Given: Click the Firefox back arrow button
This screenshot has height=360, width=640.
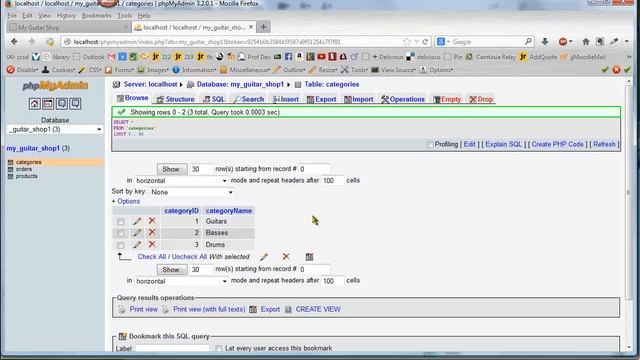Looking at the screenshot, I should click(14, 42).
